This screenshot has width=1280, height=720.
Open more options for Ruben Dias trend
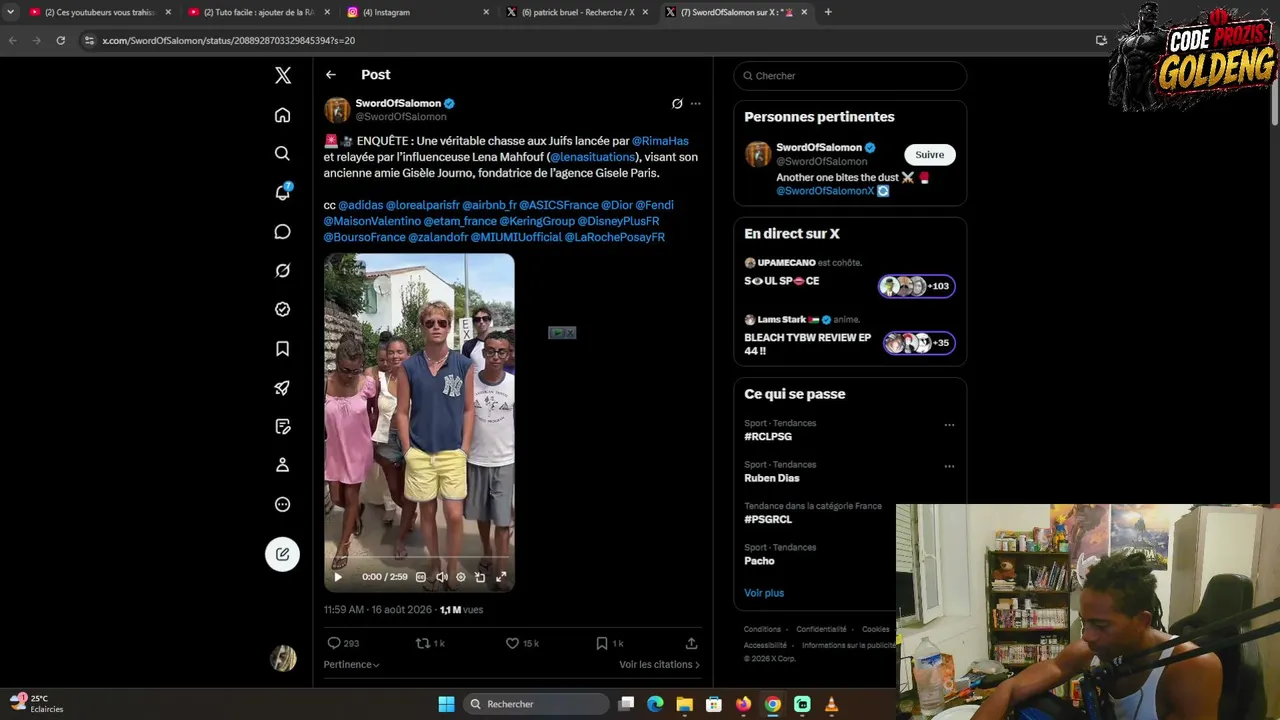[x=949, y=466]
